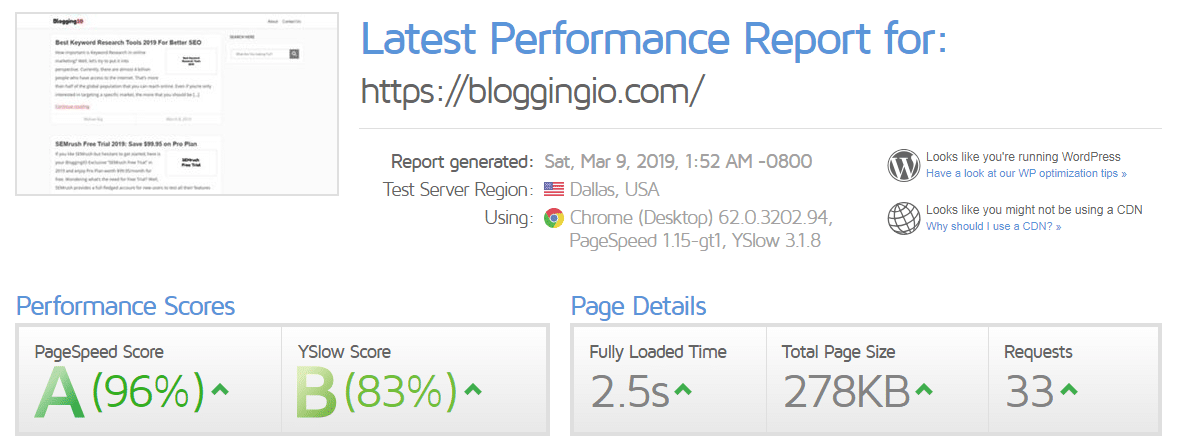Click the search magnifier button in thumbnail
The image size is (1180, 448).
[294, 54]
